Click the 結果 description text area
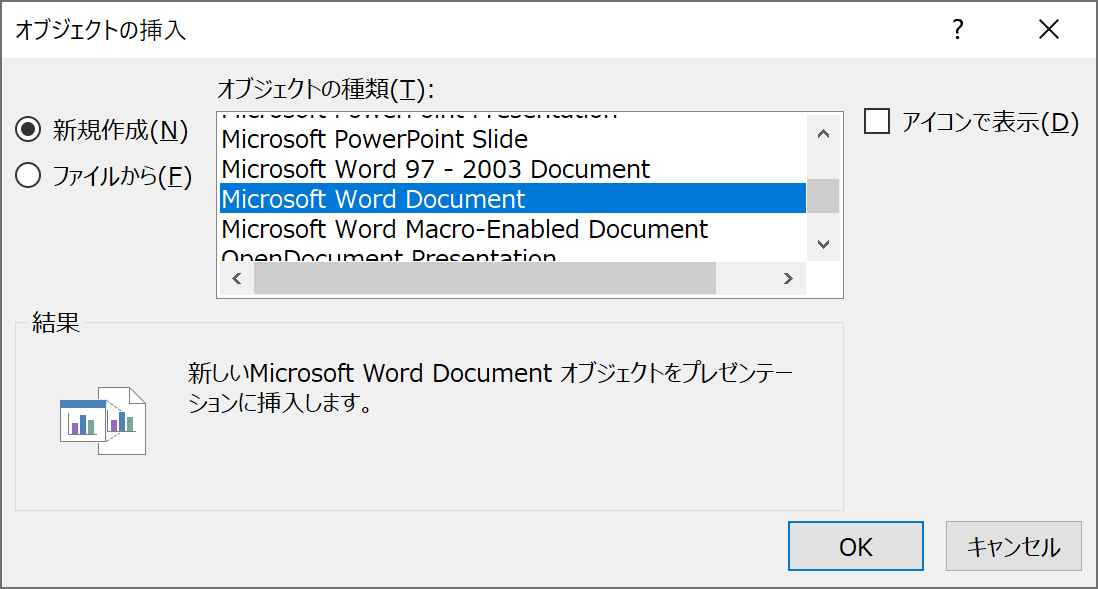The width and height of the screenshot is (1098, 589). [x=450, y=390]
